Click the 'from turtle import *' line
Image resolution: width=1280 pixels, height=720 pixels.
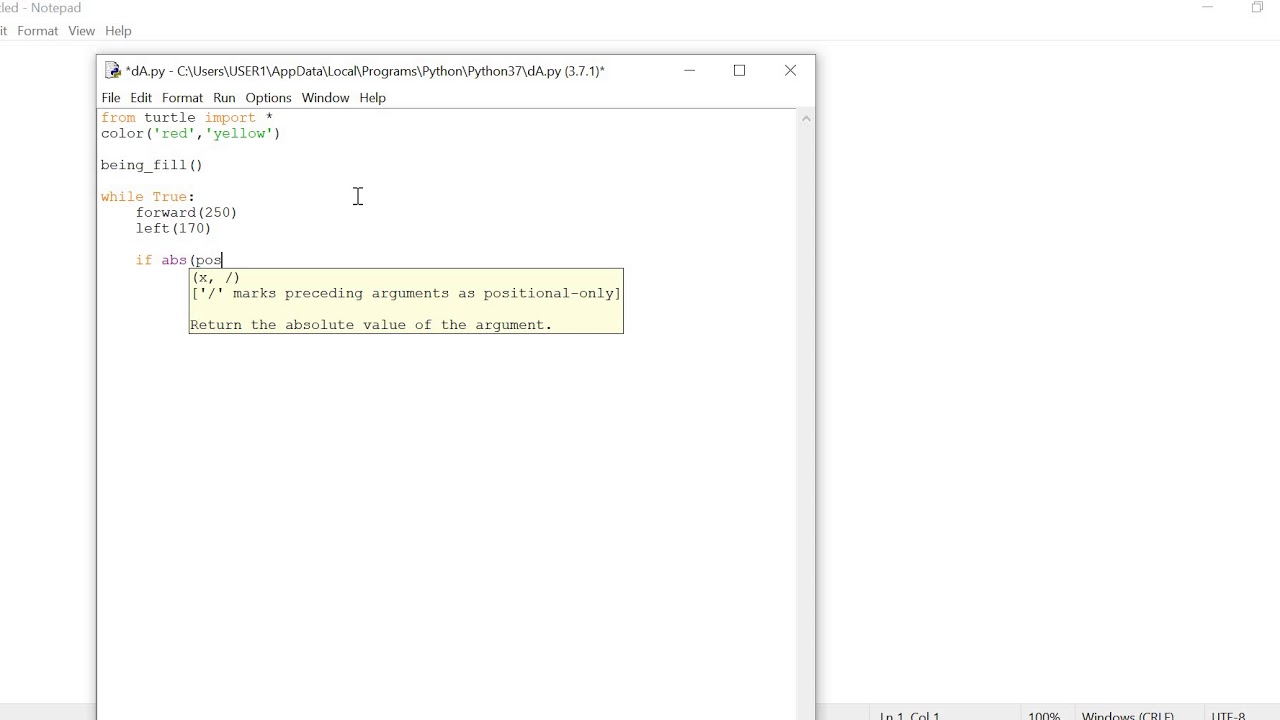[187, 118]
